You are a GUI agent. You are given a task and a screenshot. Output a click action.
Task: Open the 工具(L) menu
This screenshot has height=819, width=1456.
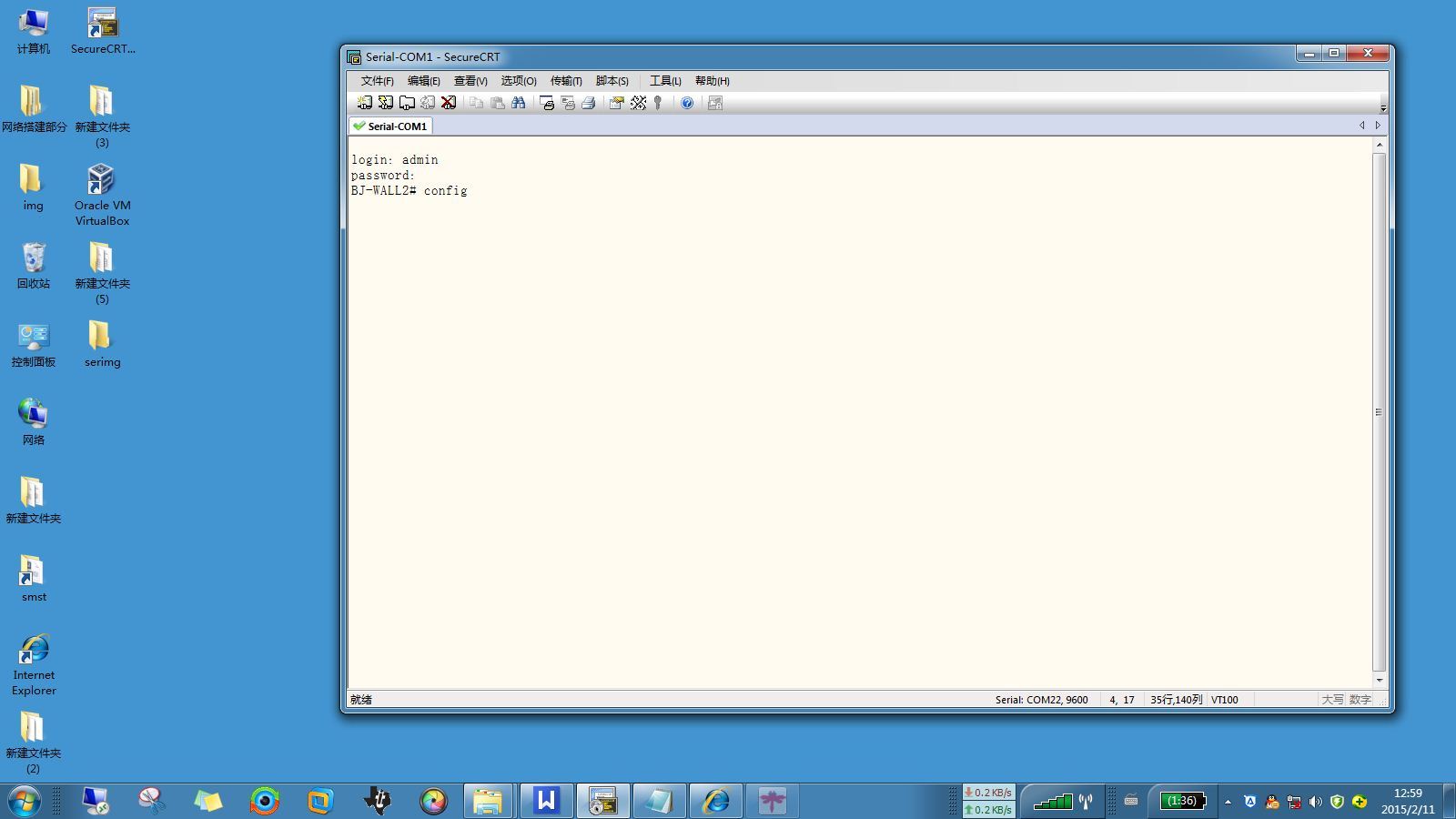(x=665, y=81)
